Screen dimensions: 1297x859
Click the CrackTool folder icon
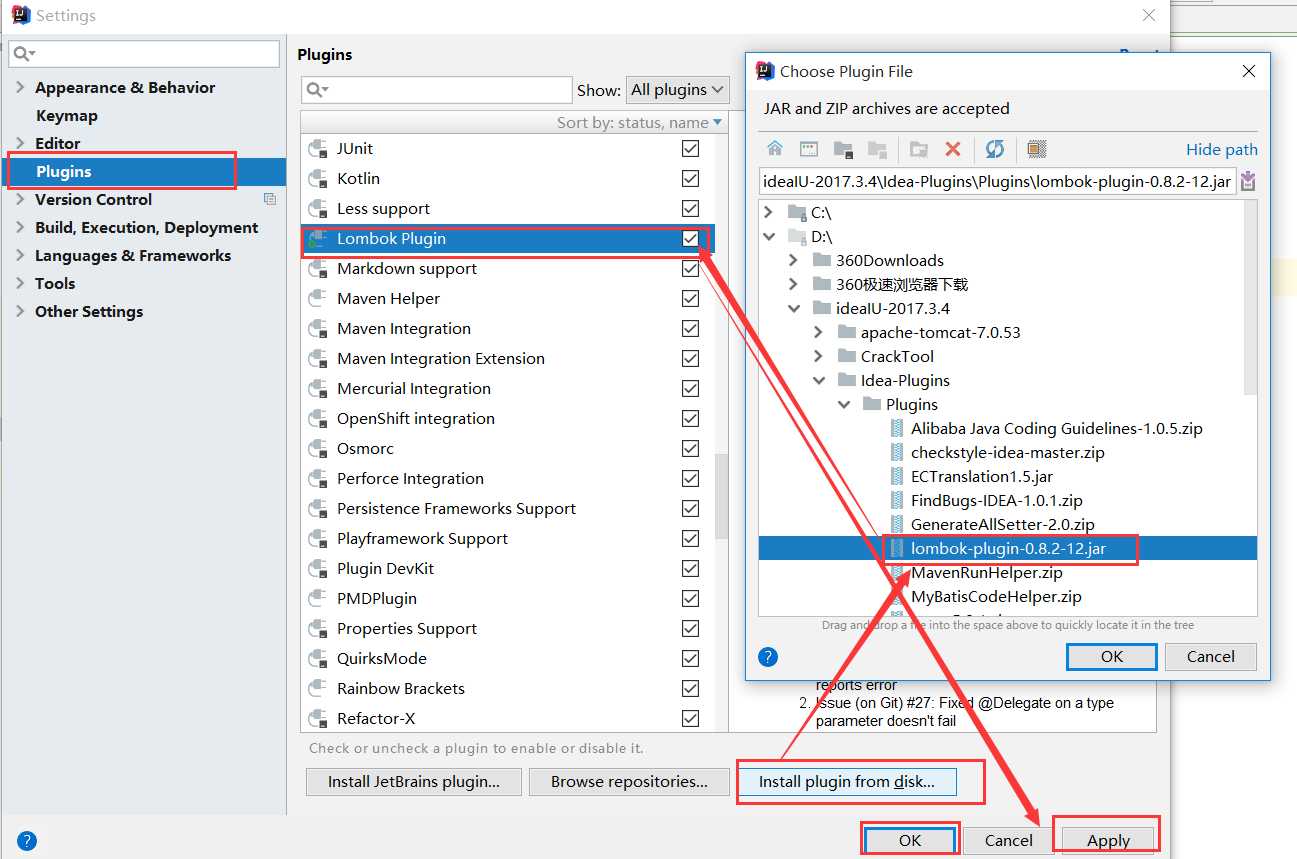coord(847,356)
